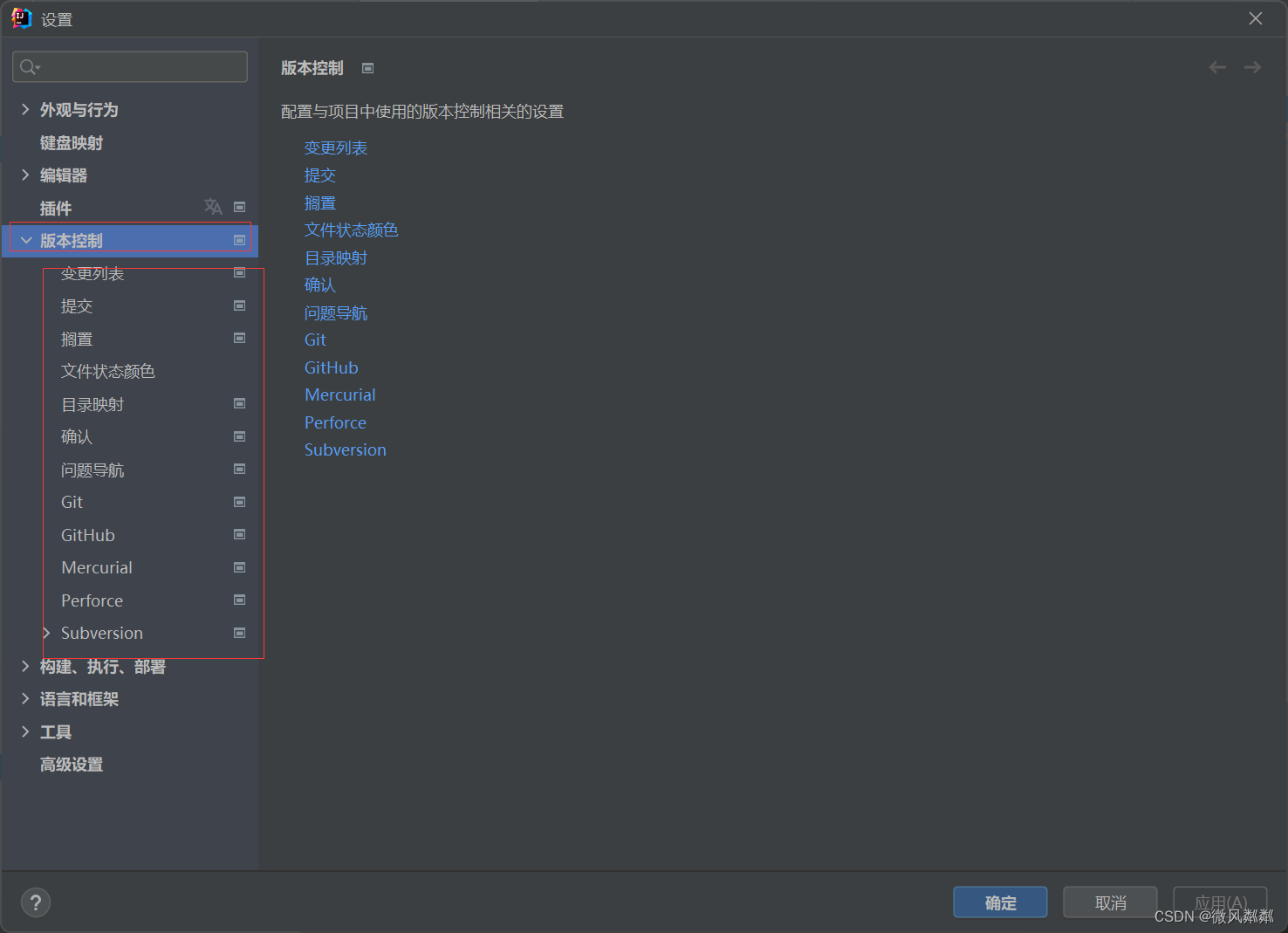Select 提交 in the left tree

point(77,306)
